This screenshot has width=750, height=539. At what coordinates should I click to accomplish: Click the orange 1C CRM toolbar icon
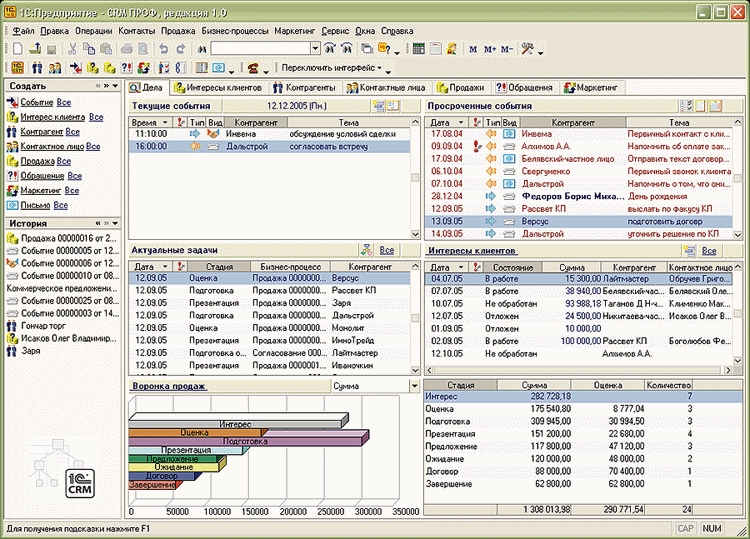click(x=18, y=68)
